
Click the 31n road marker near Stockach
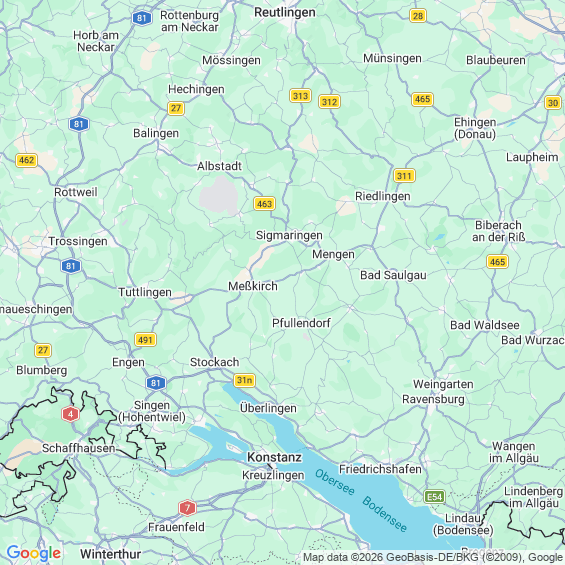pyautogui.click(x=244, y=381)
